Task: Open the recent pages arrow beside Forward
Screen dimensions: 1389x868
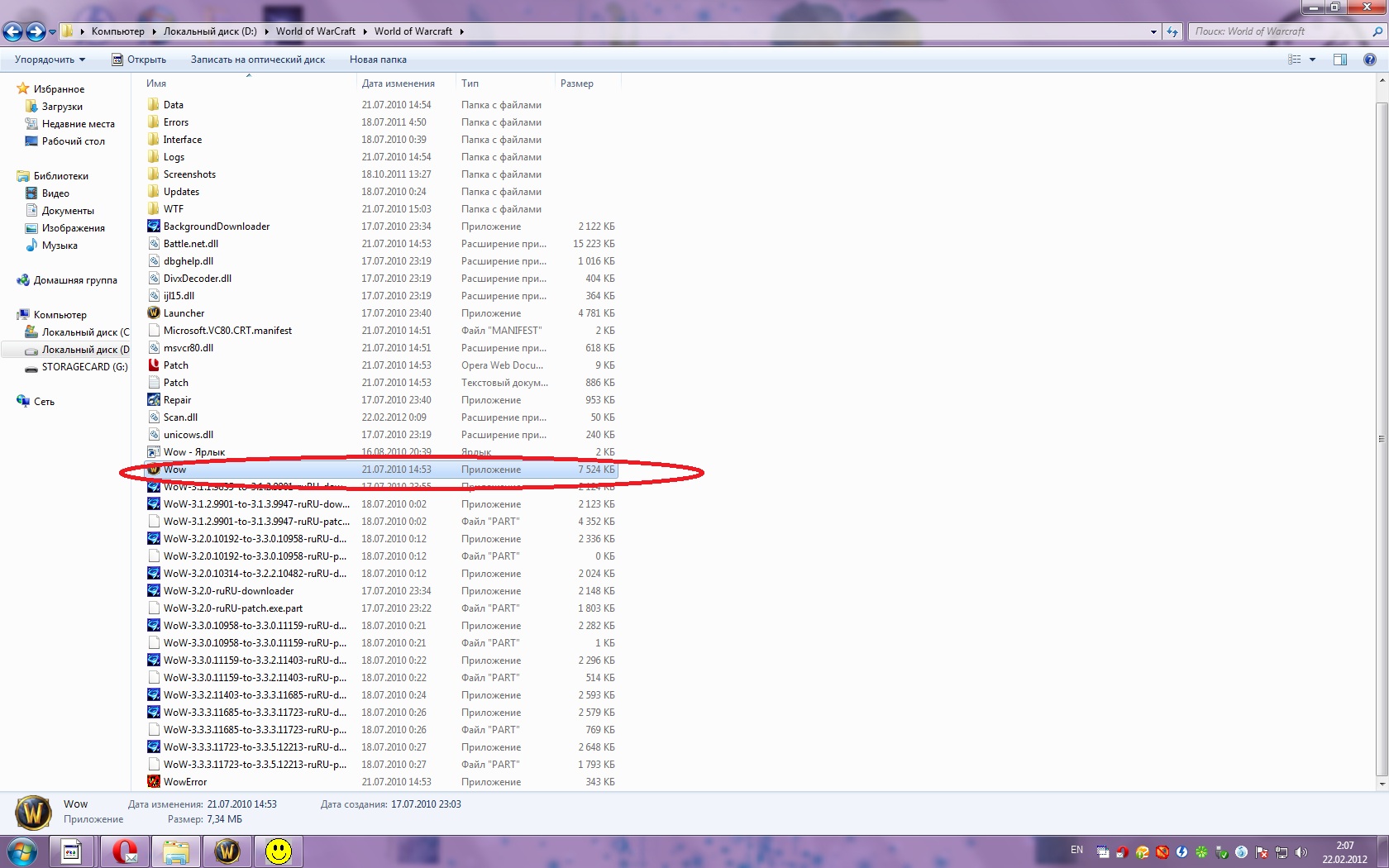Action: [x=53, y=32]
